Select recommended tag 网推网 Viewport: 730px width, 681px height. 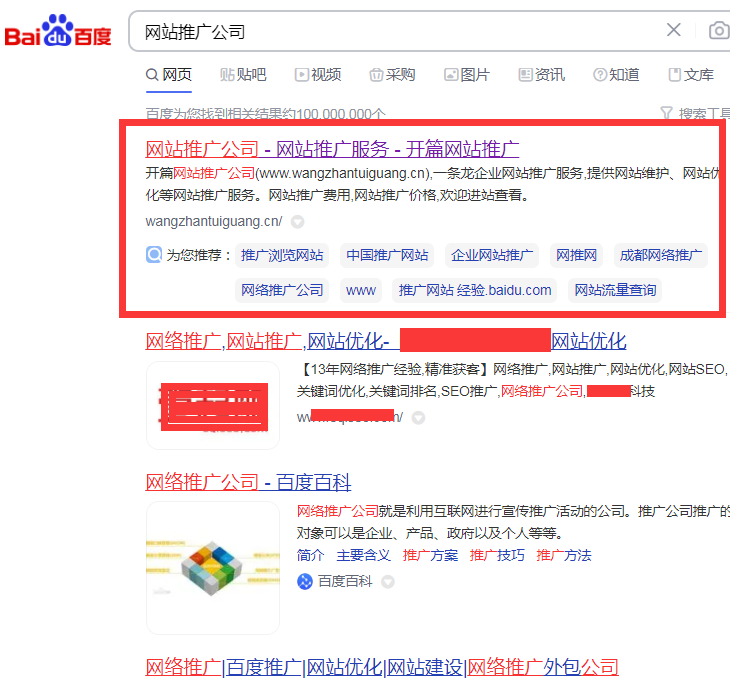pyautogui.click(x=576, y=255)
